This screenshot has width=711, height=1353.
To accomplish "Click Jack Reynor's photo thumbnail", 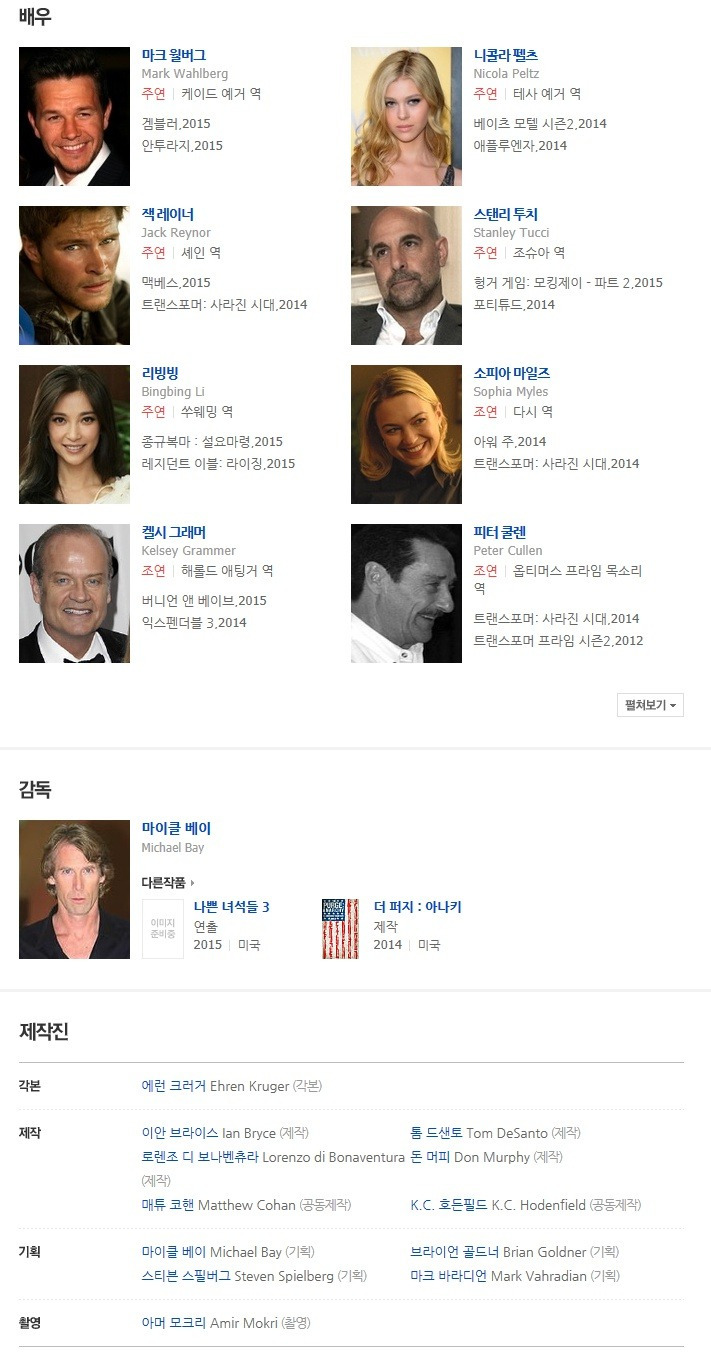I will pos(74,275).
